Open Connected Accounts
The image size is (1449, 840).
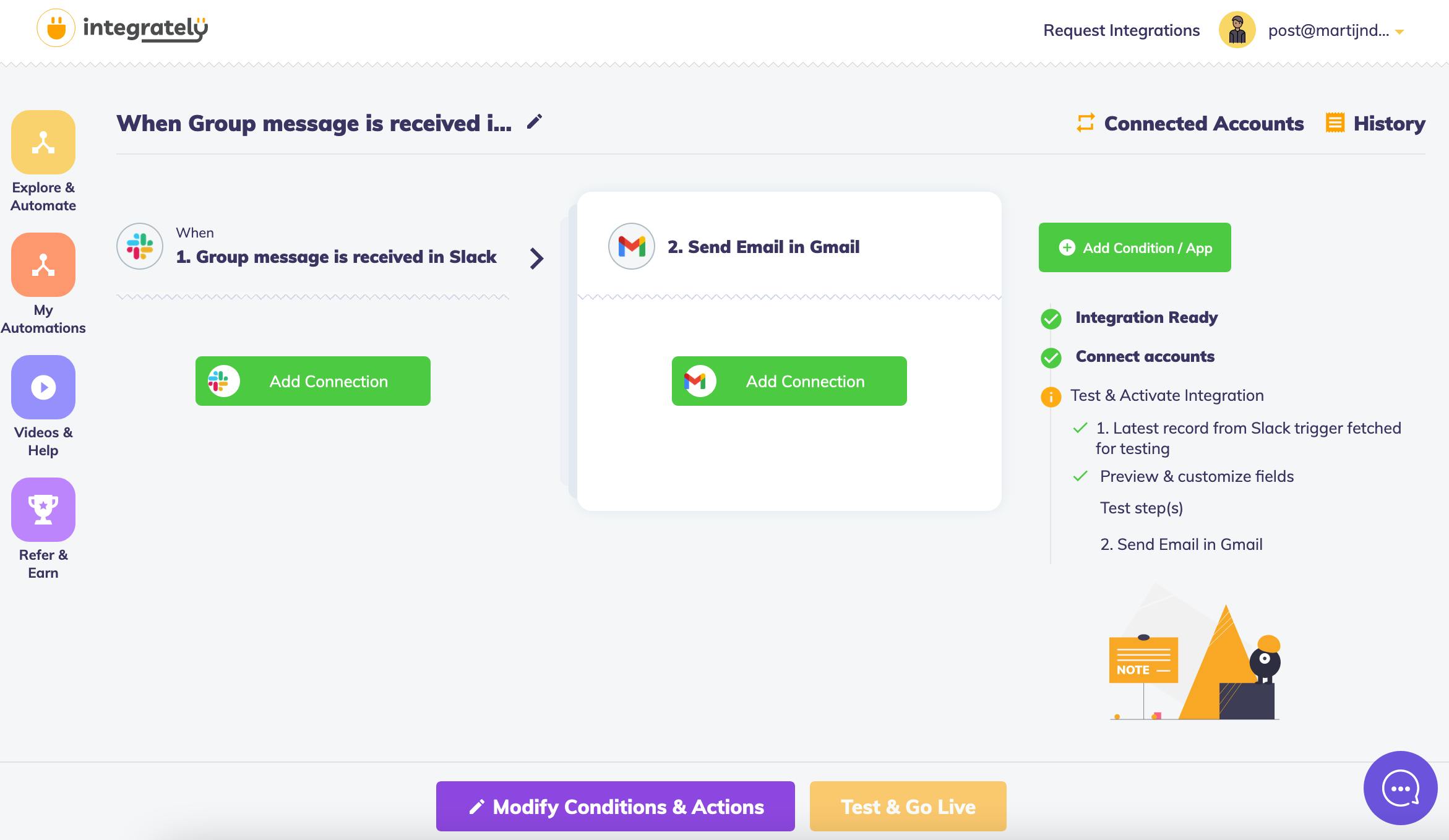pyautogui.click(x=1190, y=123)
